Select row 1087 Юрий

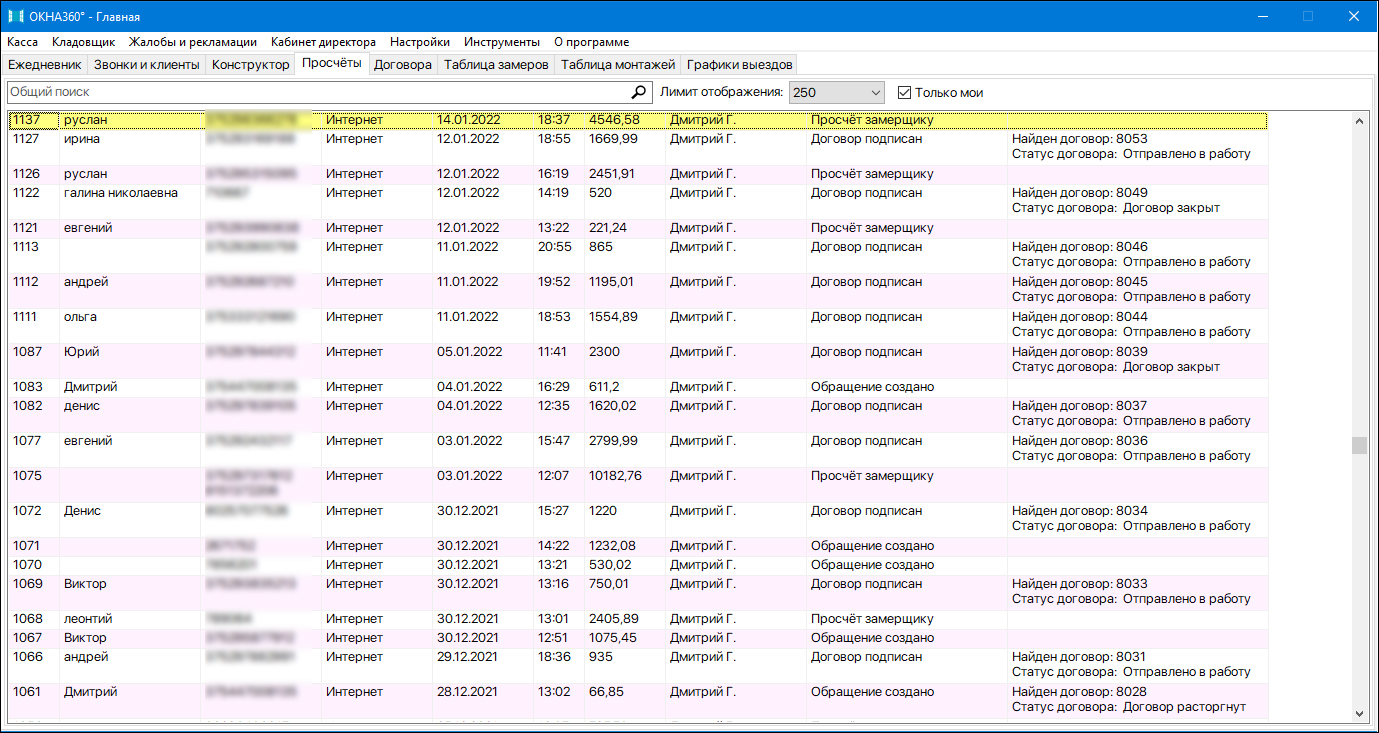[637, 360]
